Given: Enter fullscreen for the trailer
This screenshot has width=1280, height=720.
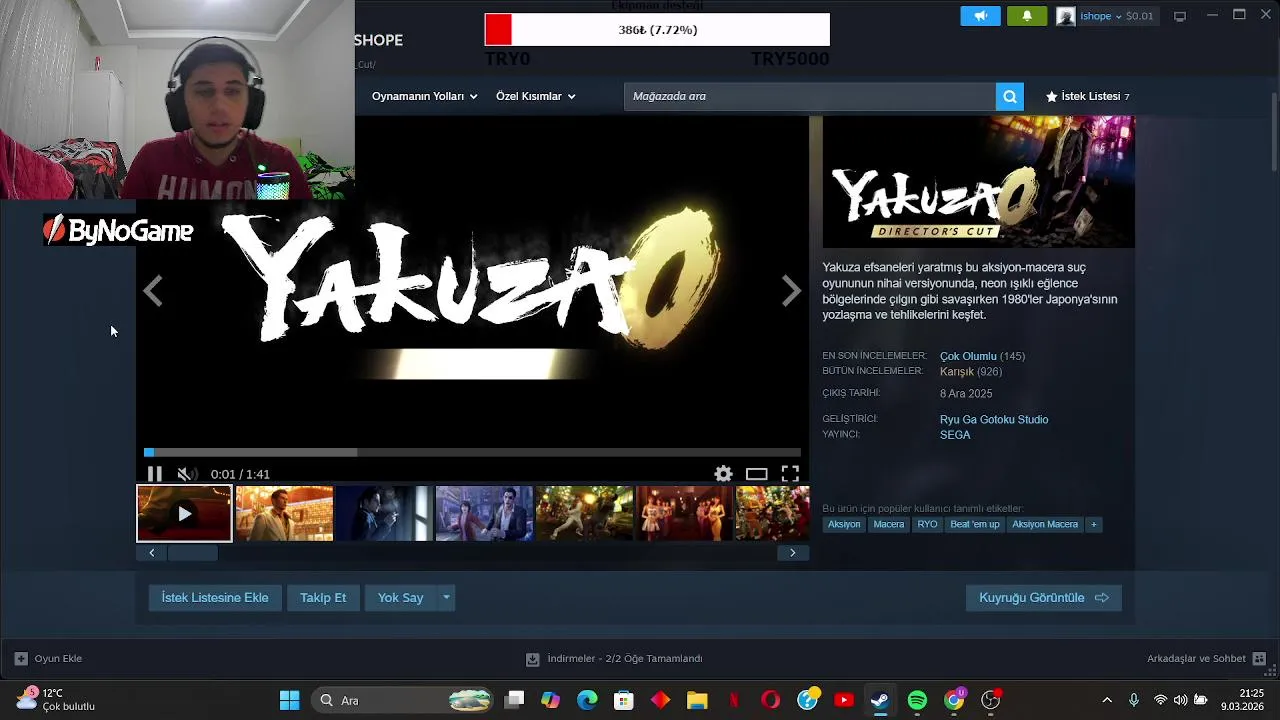Looking at the screenshot, I should pyautogui.click(x=790, y=474).
